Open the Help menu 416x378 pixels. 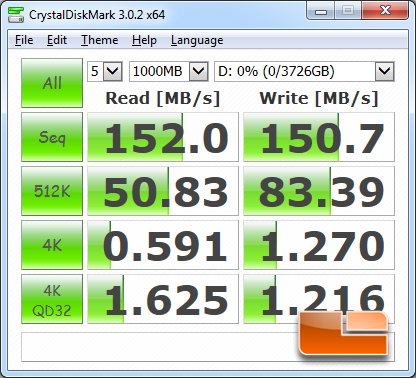click(x=144, y=40)
